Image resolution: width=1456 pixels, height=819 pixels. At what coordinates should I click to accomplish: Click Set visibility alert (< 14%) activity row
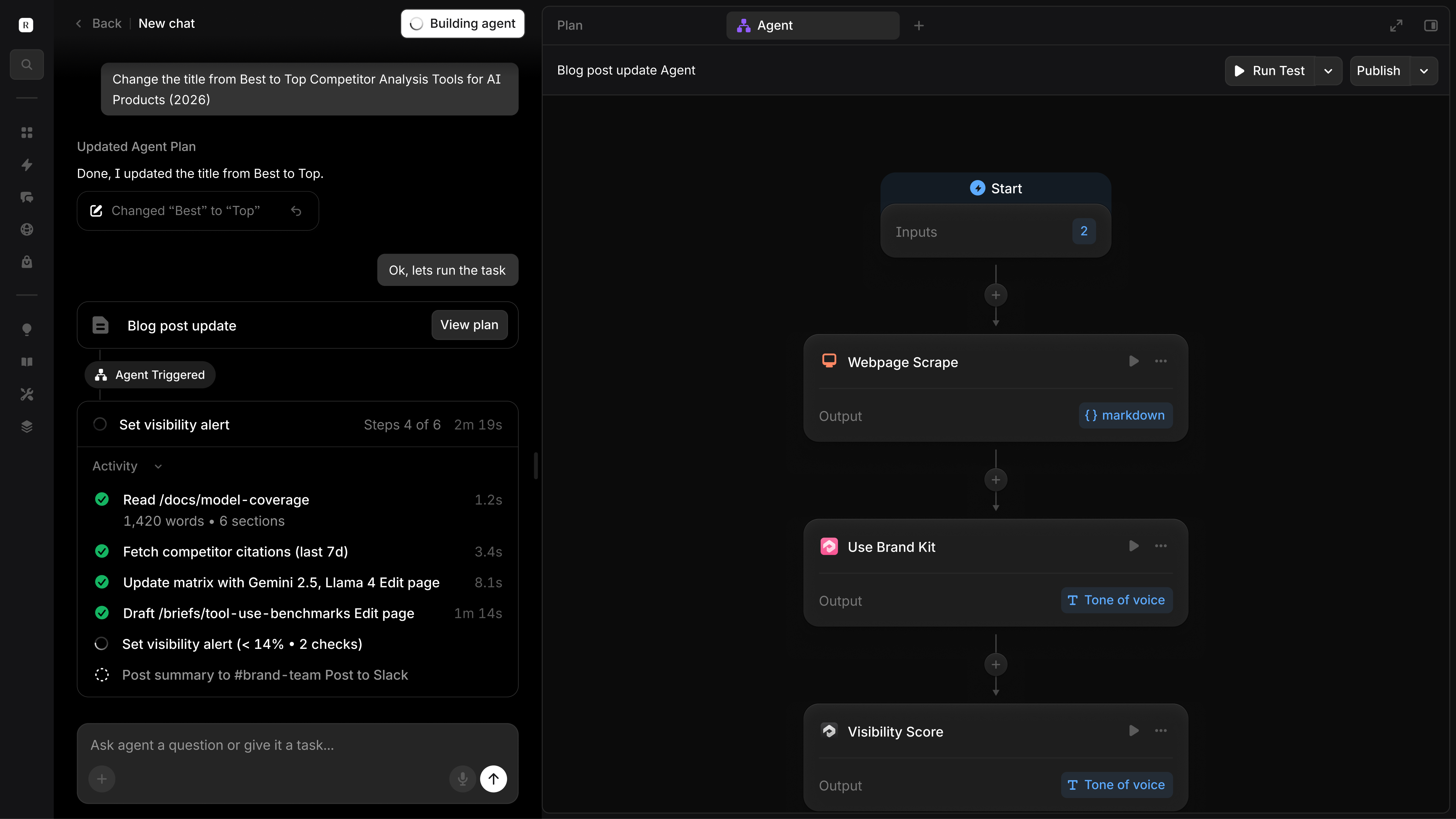tap(298, 644)
